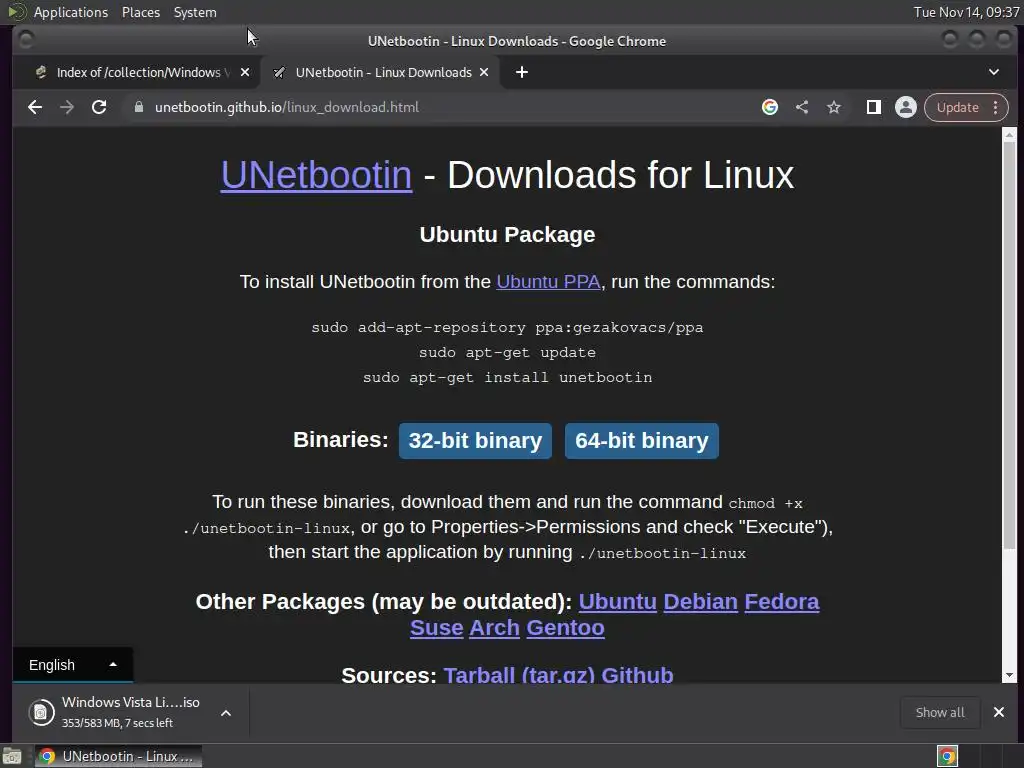Expand download options chevron for iso
The width and height of the screenshot is (1024, 768).
226,713
